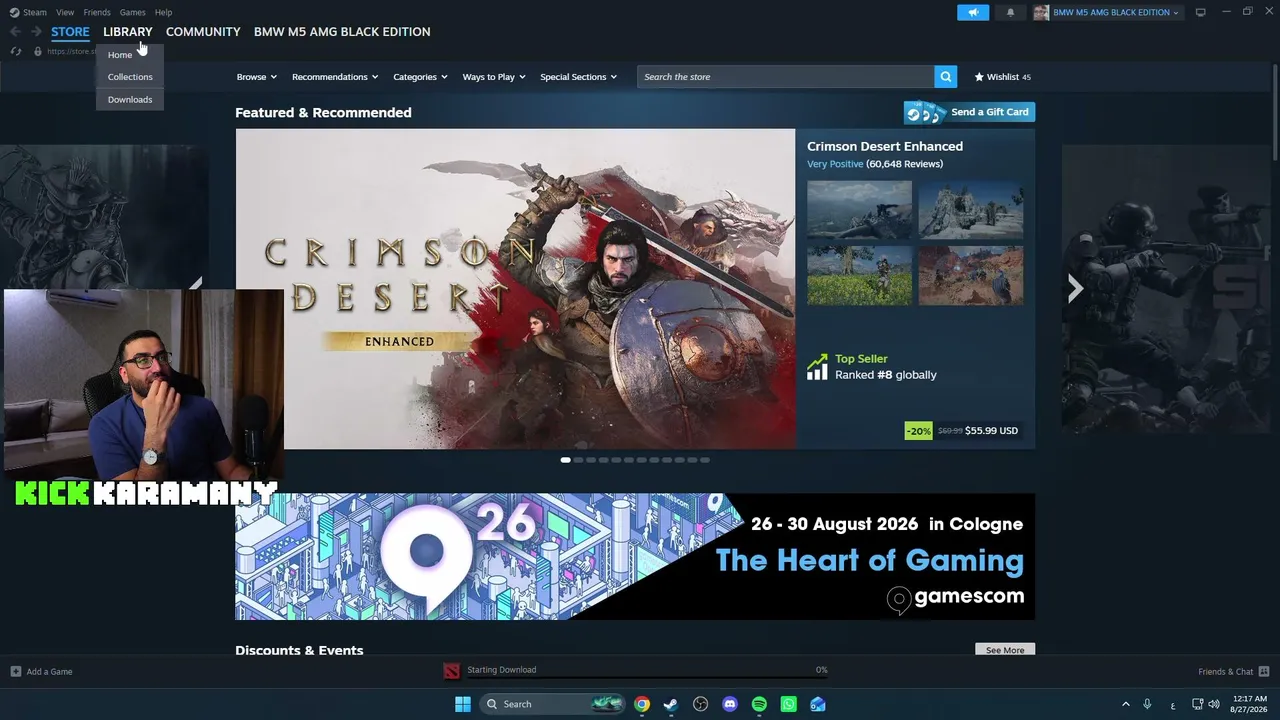Click the plus icon for Add a Game

[15, 672]
